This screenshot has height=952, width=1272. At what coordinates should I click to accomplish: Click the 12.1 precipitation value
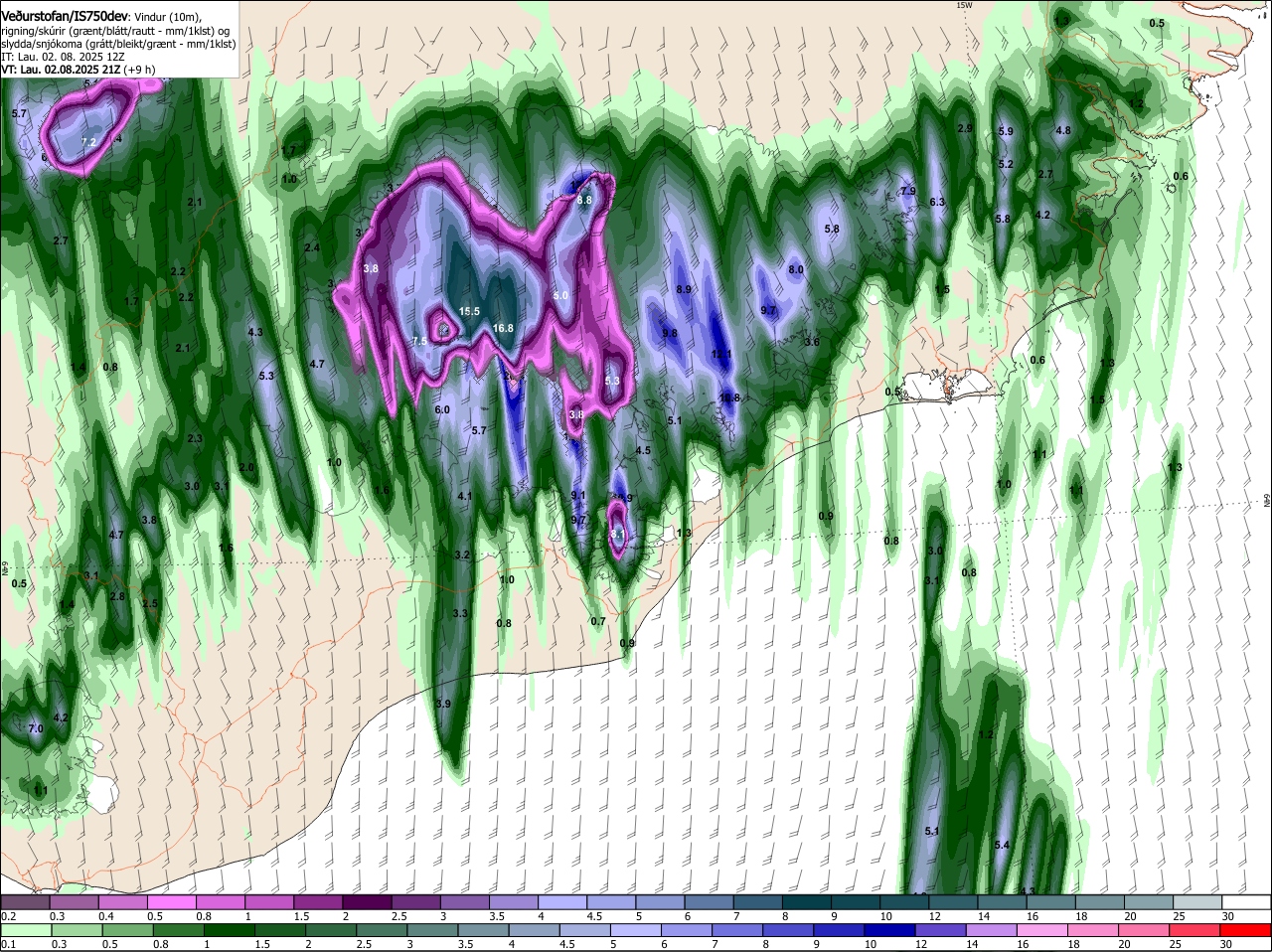(722, 354)
